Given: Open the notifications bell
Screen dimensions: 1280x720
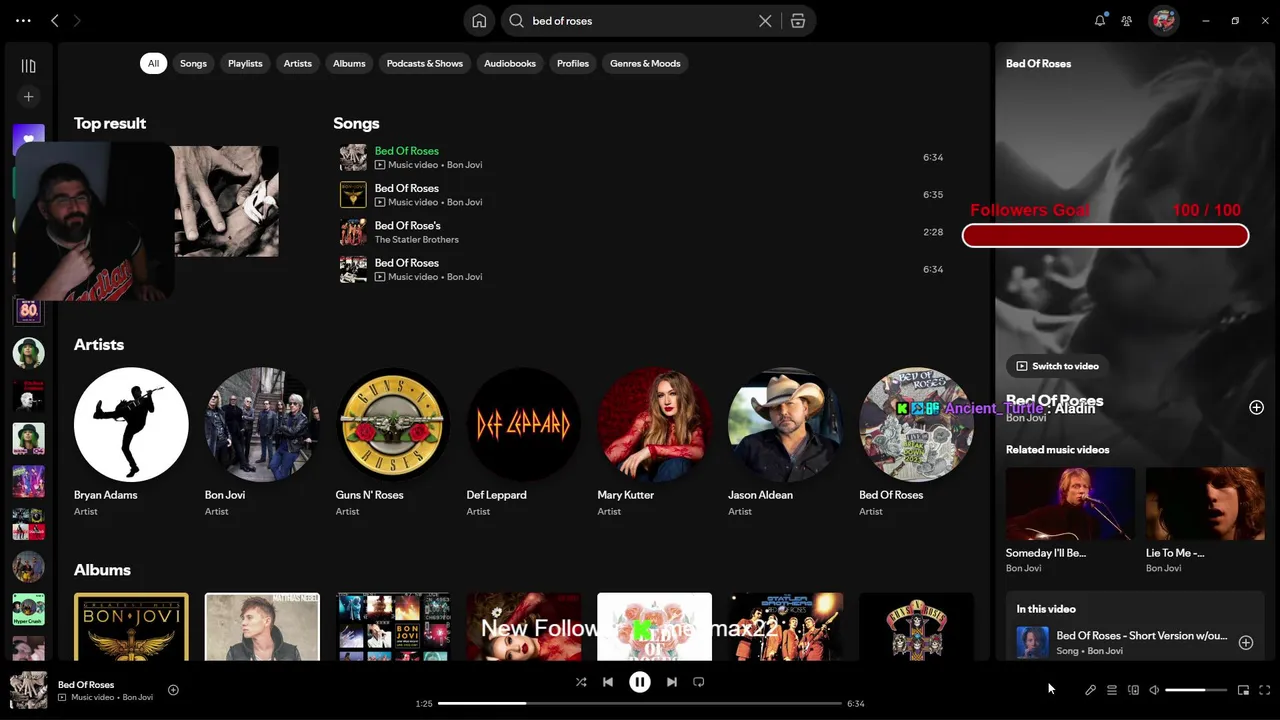Looking at the screenshot, I should (x=1100, y=20).
